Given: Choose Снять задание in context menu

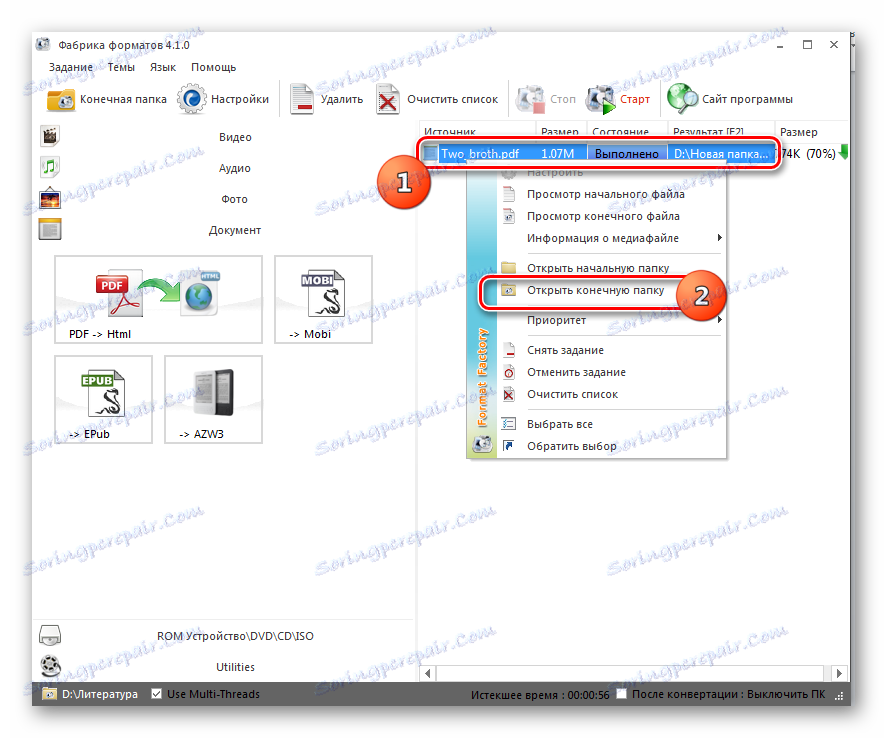Looking at the screenshot, I should pos(565,351).
